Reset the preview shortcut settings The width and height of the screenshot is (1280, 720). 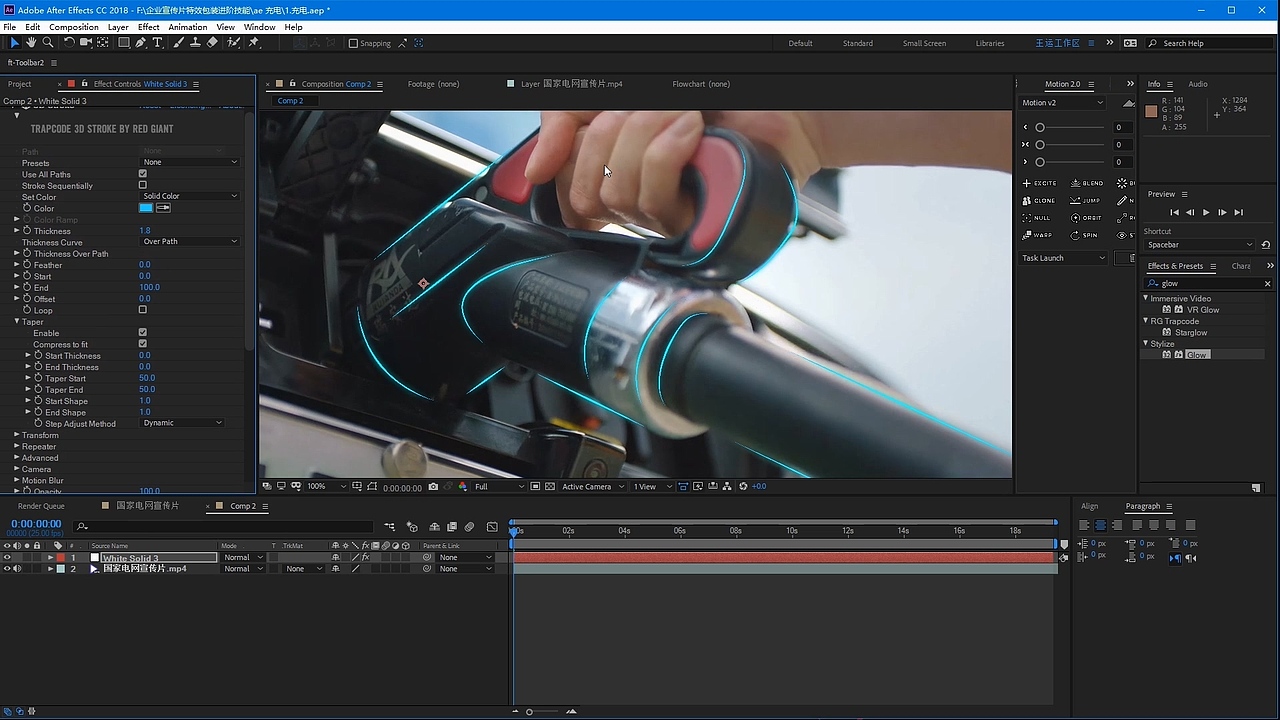[x=1266, y=245]
